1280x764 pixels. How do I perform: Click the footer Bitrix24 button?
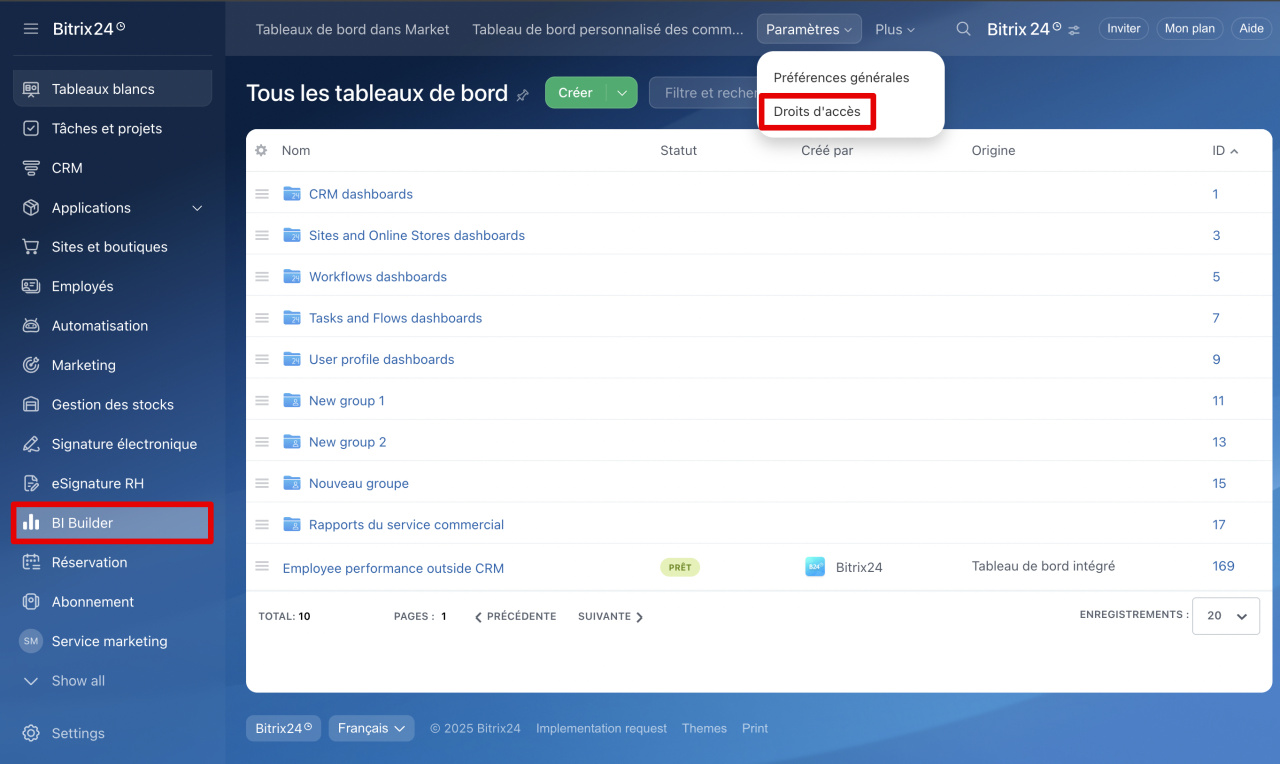point(283,728)
